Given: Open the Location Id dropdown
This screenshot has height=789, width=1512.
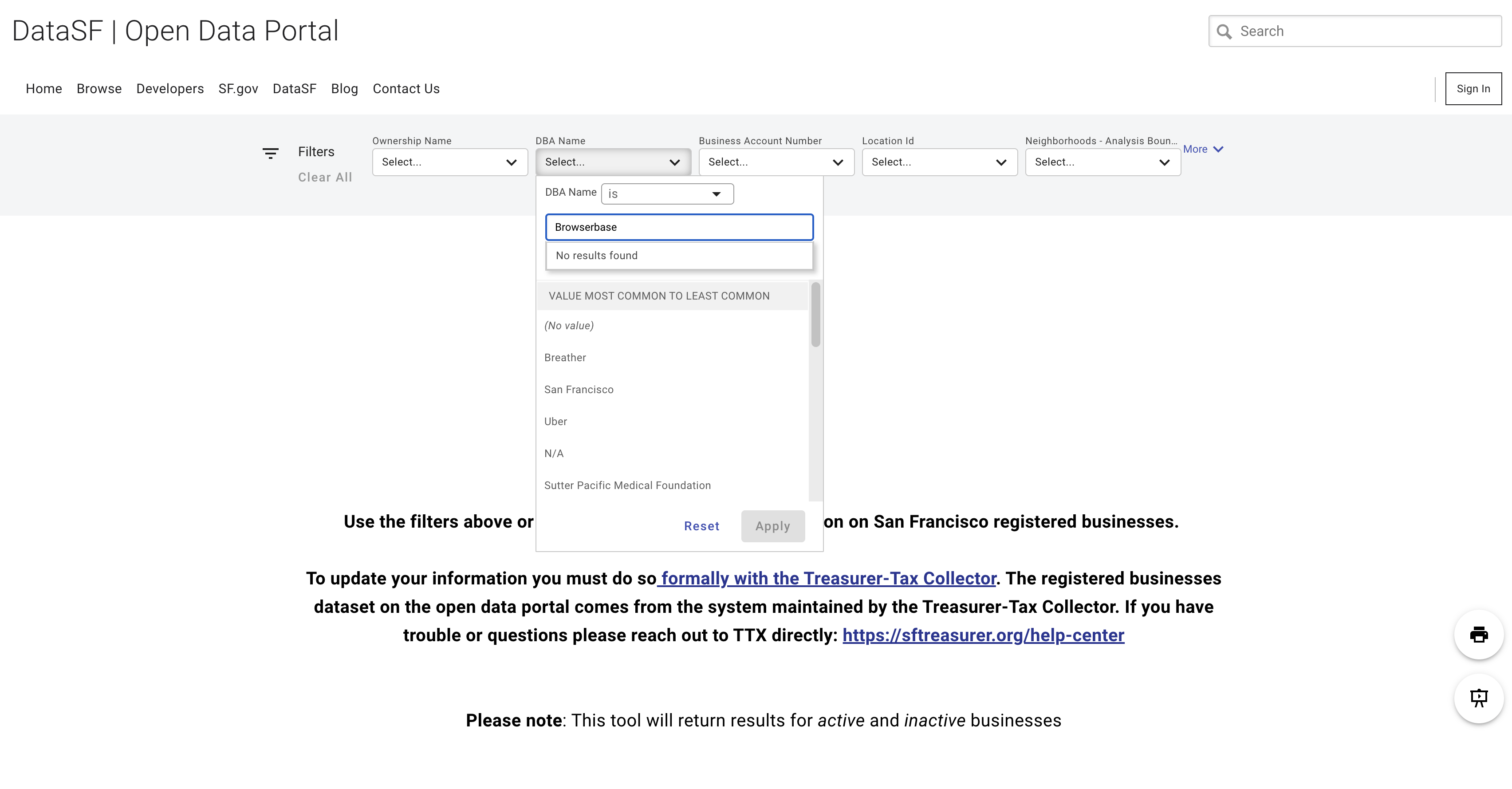Looking at the screenshot, I should pyautogui.click(x=938, y=162).
